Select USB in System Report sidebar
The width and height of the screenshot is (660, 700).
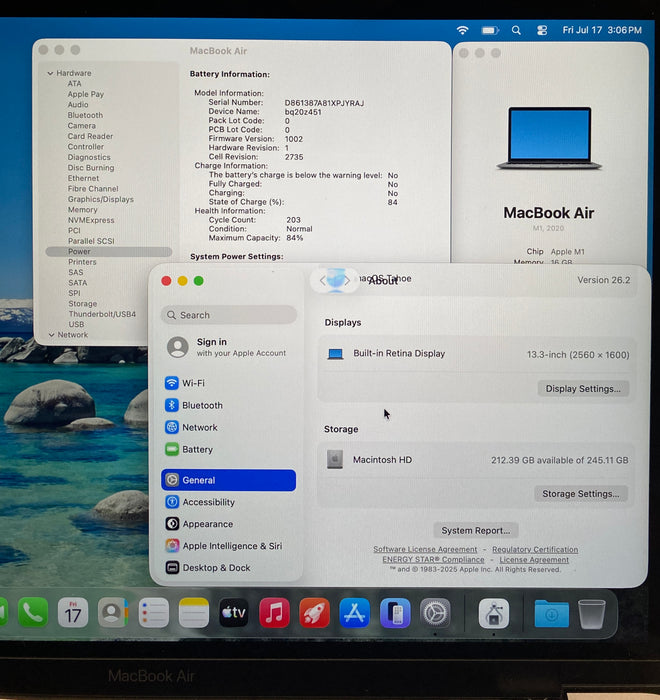point(76,325)
